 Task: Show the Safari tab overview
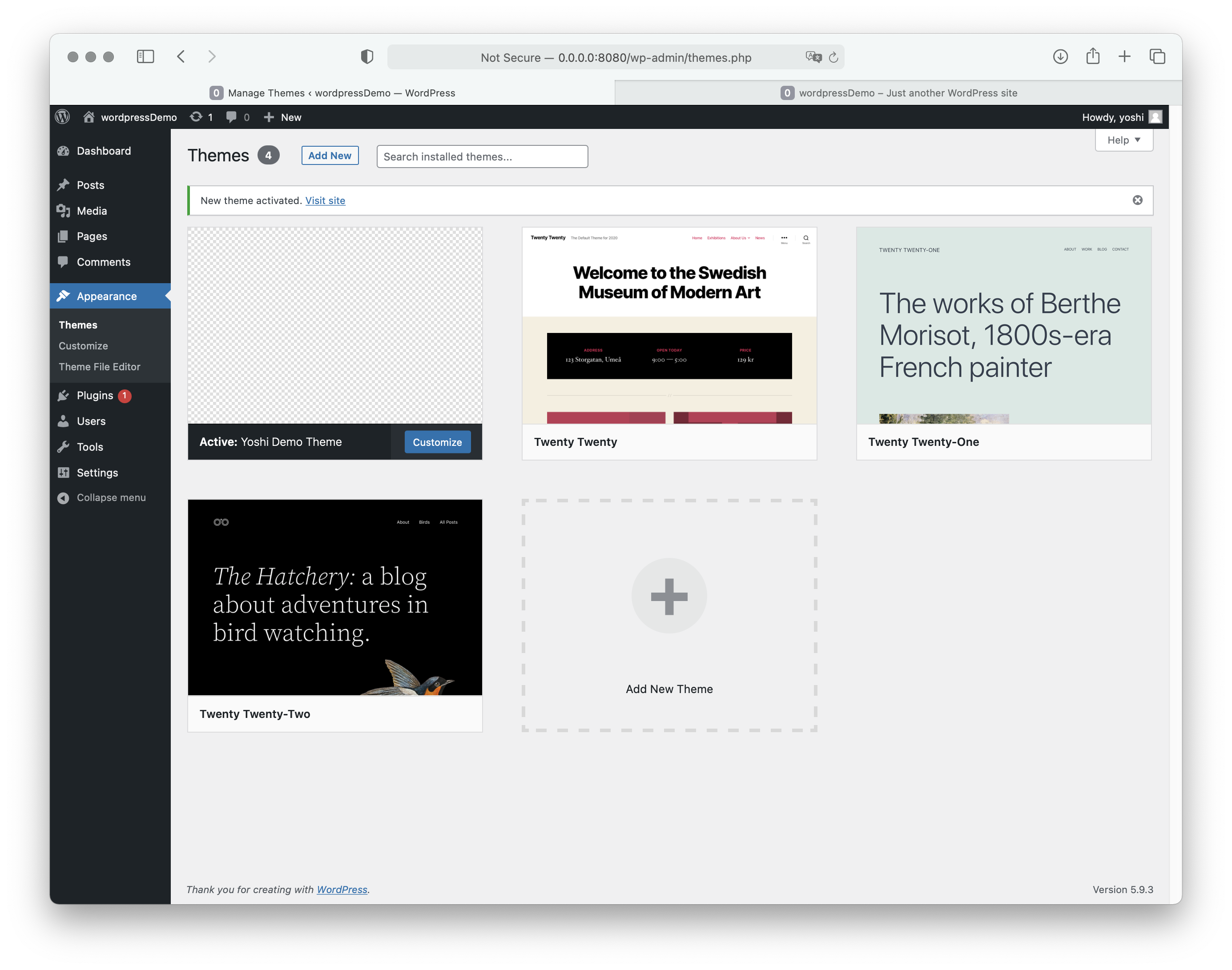[x=1157, y=56]
